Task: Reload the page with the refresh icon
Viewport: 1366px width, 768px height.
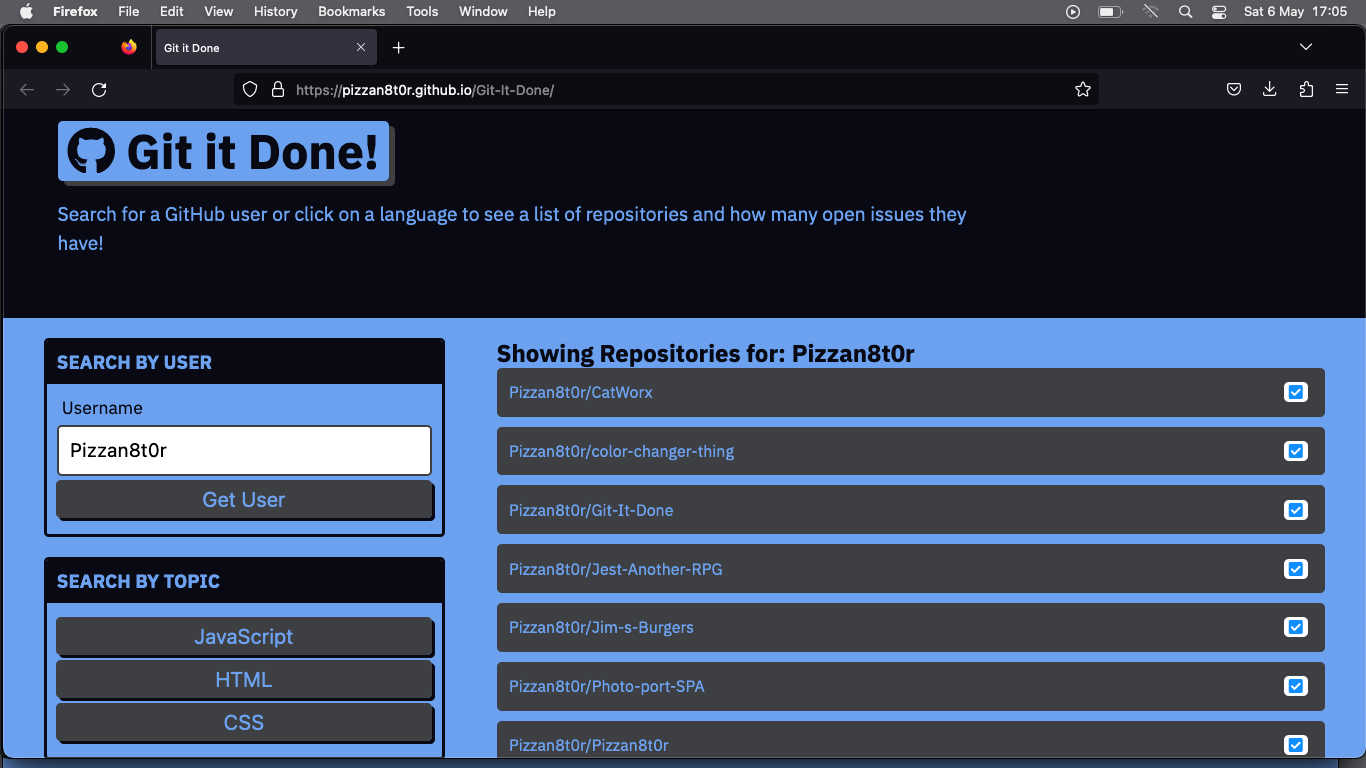Action: coord(99,89)
